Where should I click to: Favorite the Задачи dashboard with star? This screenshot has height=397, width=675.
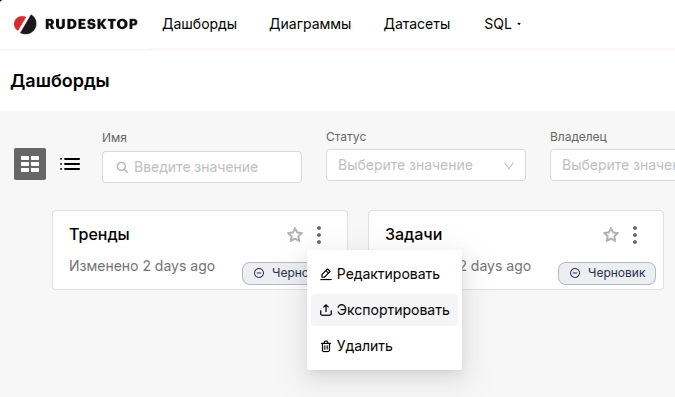[611, 235]
